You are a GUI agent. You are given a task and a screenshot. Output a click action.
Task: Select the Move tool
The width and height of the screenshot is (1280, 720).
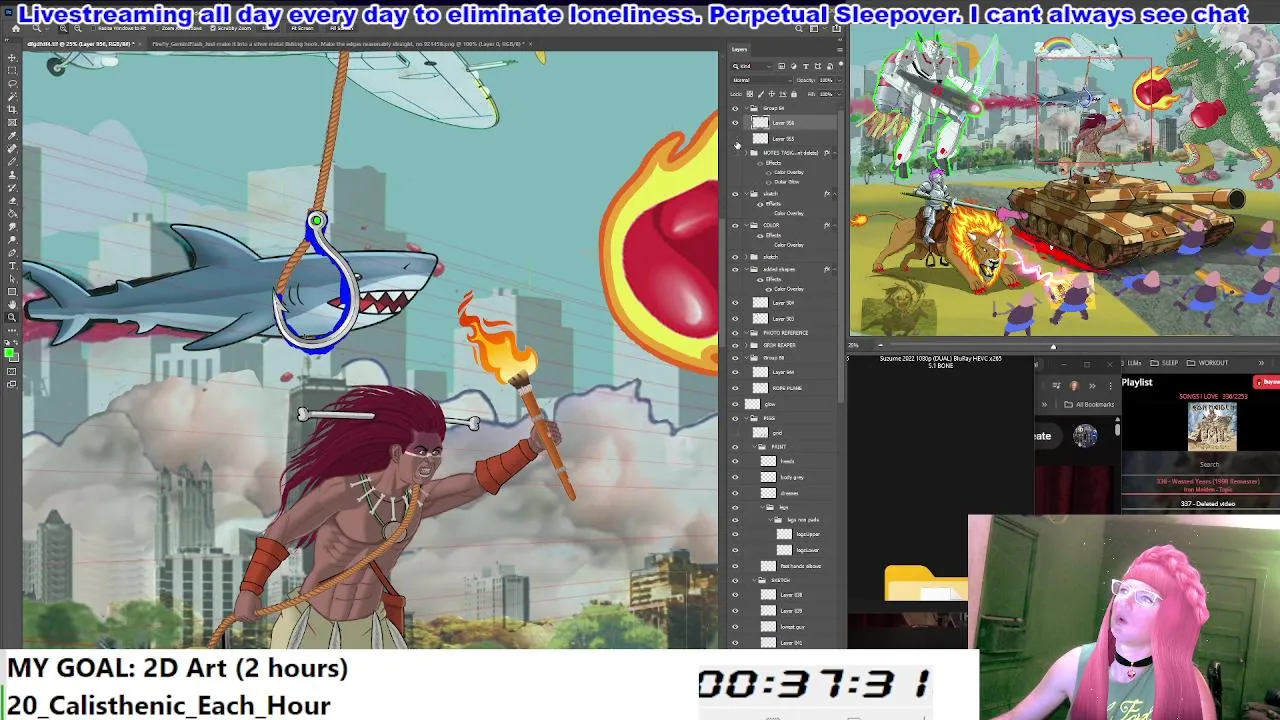pos(12,58)
